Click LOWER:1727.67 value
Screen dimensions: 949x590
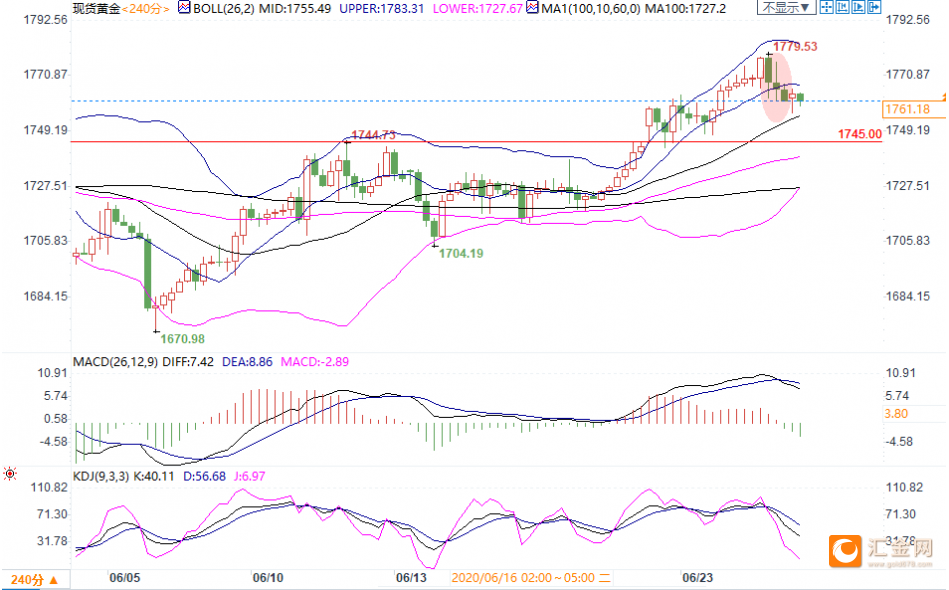pyautogui.click(x=478, y=8)
